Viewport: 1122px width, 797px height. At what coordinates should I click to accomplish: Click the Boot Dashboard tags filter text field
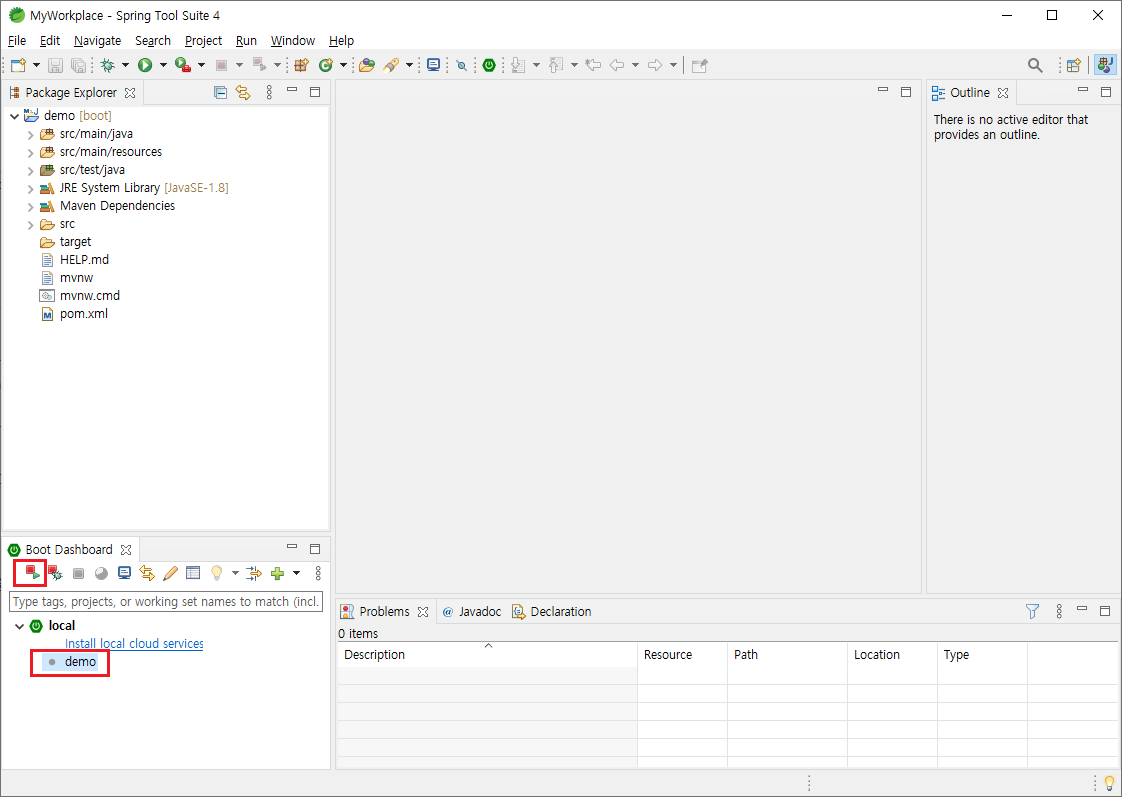165,602
